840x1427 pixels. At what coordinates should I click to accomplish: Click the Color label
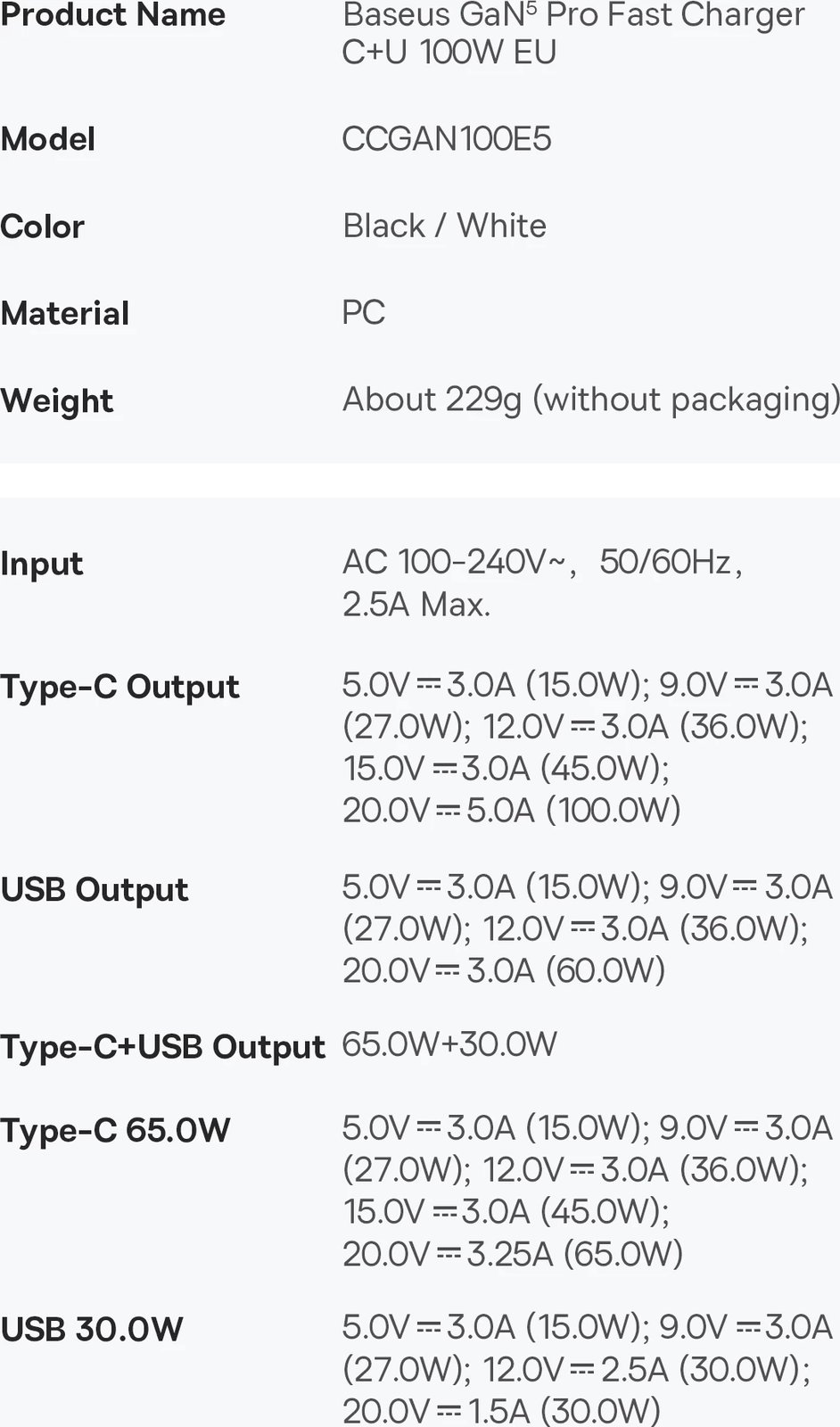click(43, 227)
